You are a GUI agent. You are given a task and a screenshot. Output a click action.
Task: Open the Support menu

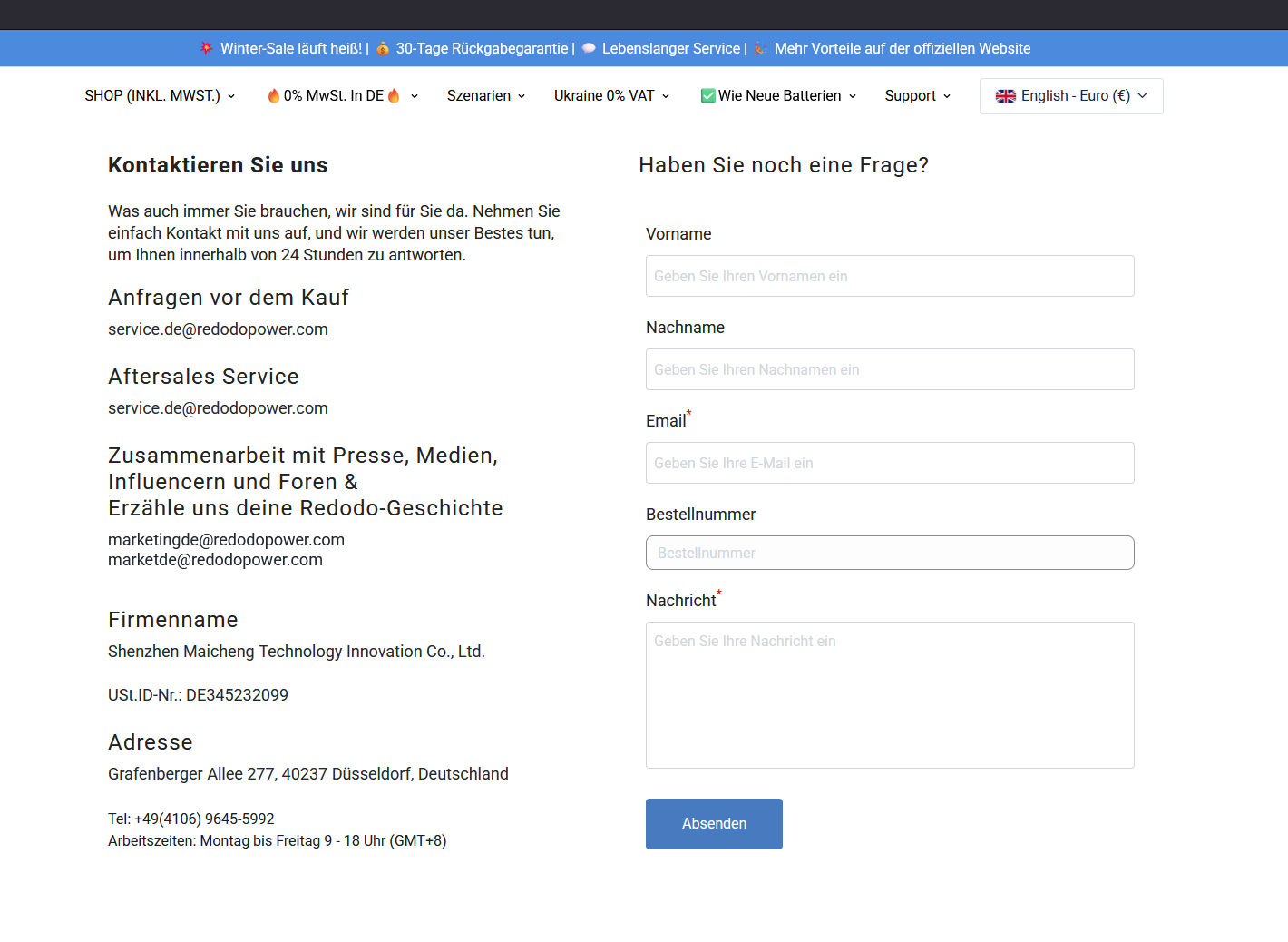(917, 96)
